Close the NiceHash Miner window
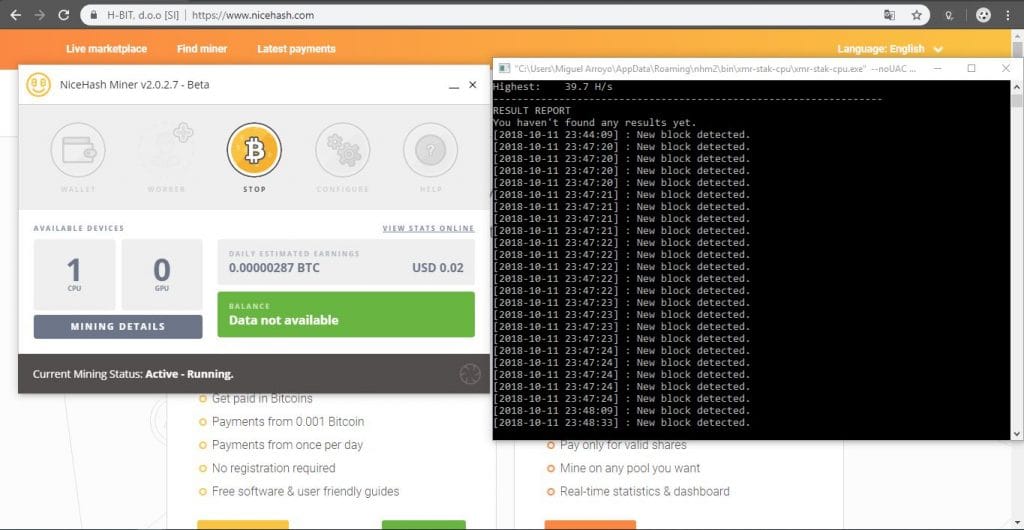 click(473, 85)
